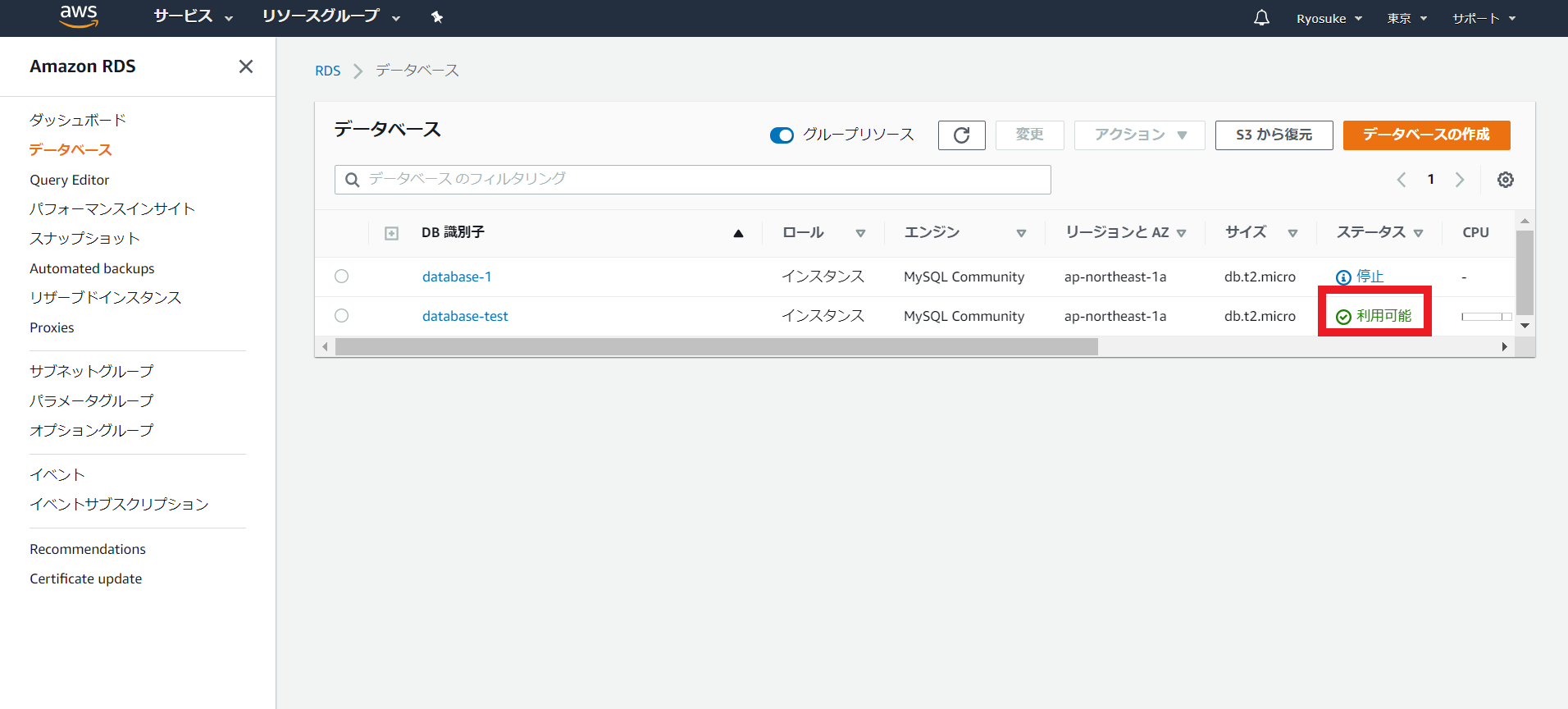Open the アクション dropdown
This screenshot has height=709, width=1568.
1139,135
